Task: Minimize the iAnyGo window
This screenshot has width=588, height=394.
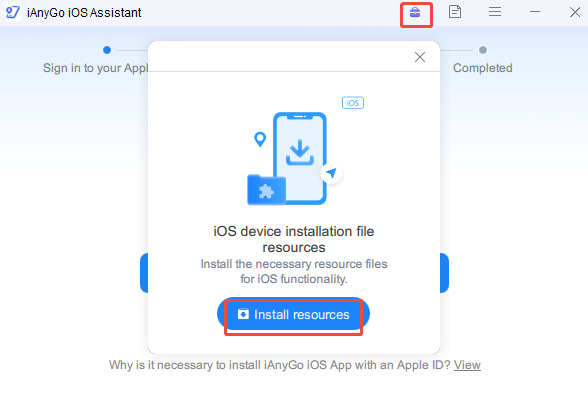Action: click(x=535, y=12)
